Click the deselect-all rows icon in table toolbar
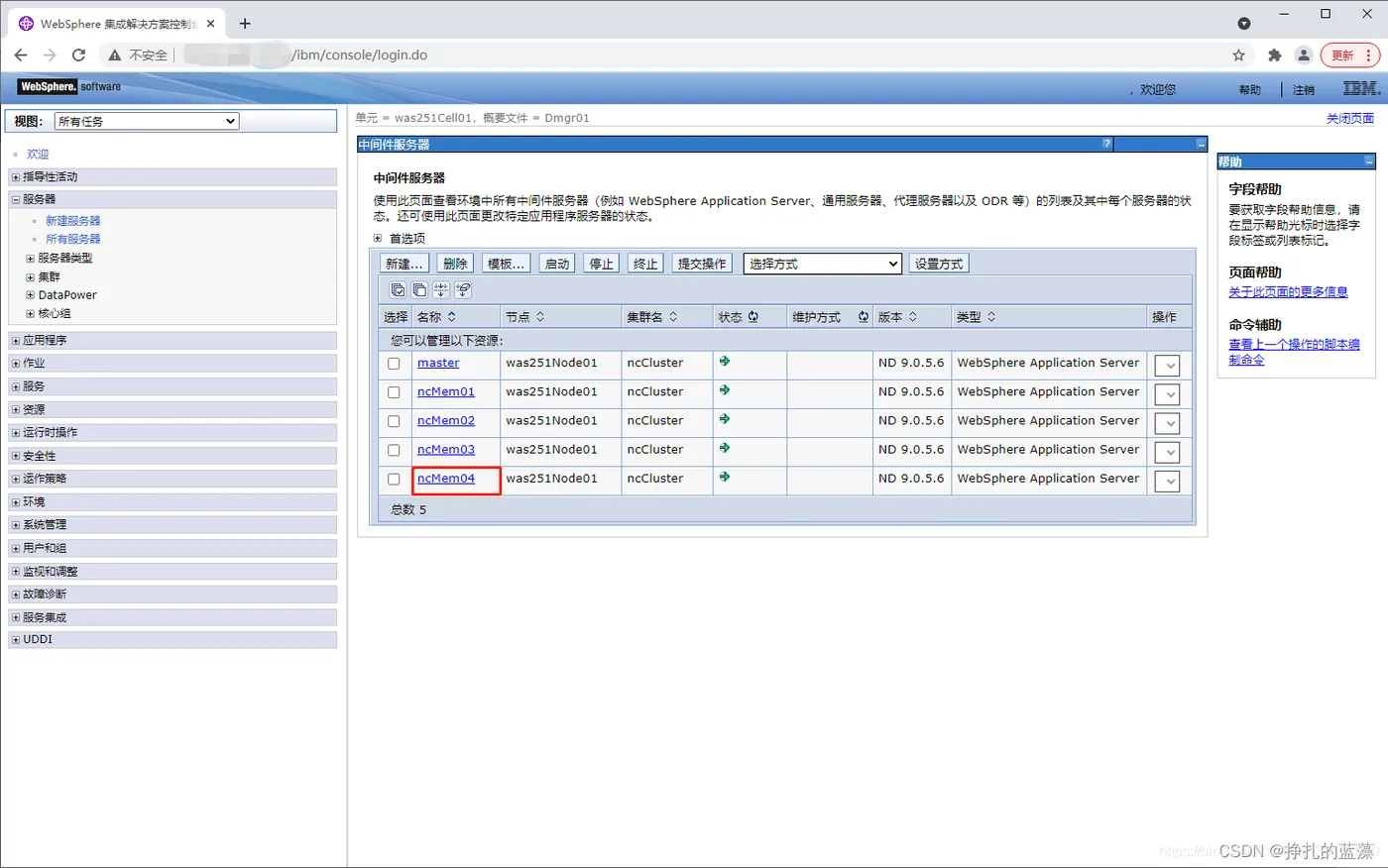This screenshot has width=1388, height=868. (419, 290)
